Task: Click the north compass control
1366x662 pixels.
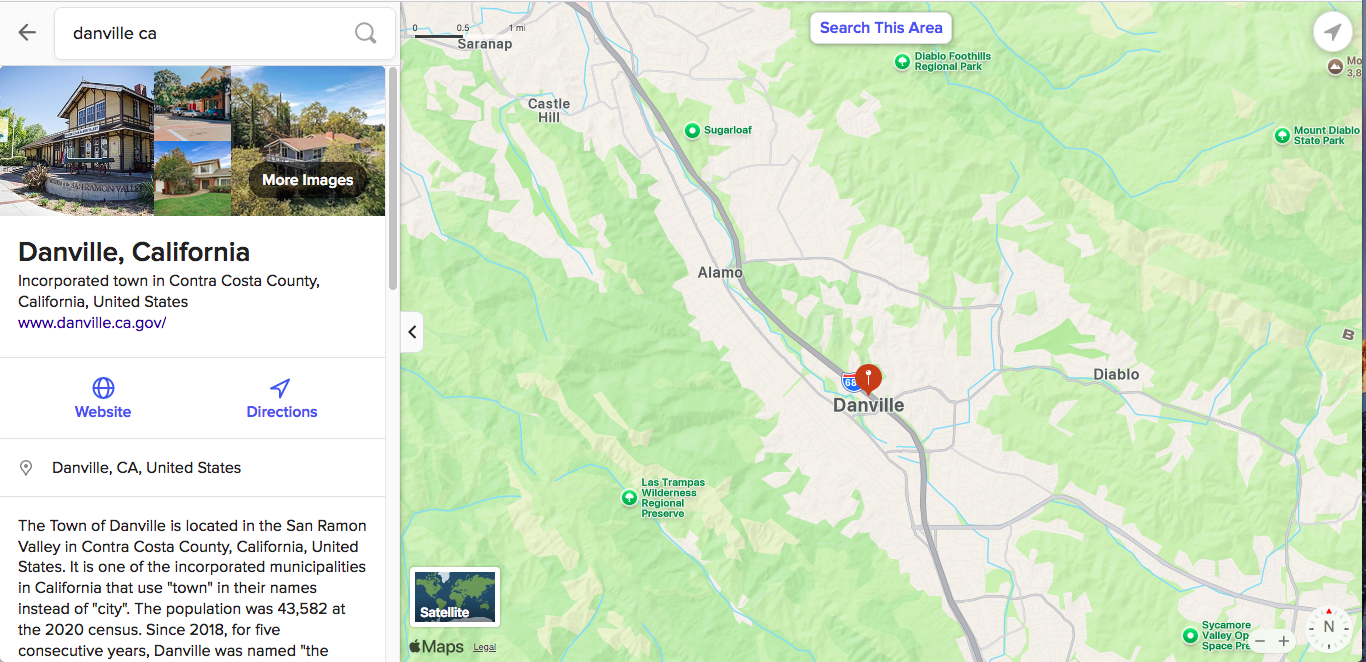Action: (1329, 628)
